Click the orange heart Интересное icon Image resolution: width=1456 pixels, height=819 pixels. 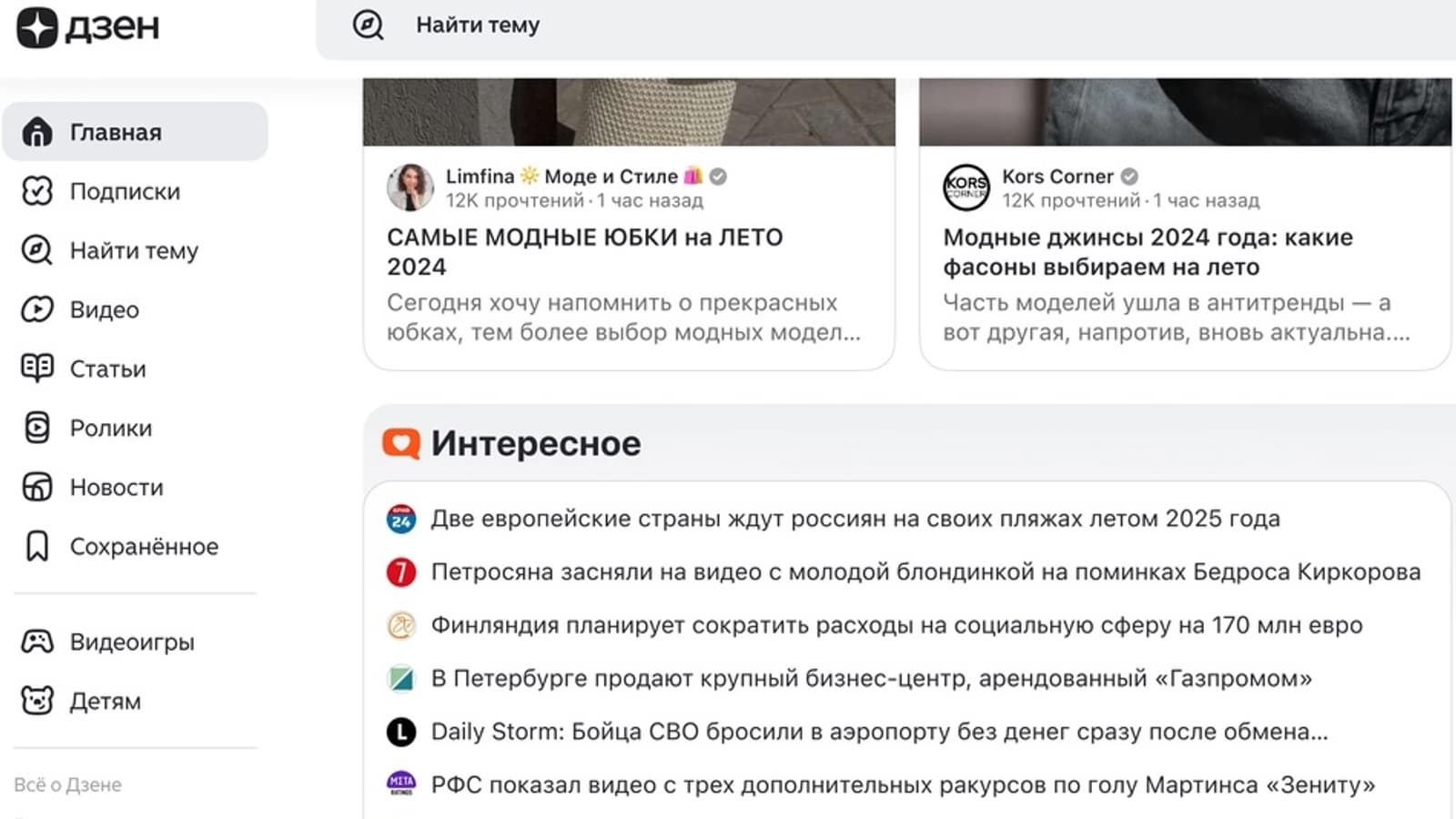tap(401, 444)
